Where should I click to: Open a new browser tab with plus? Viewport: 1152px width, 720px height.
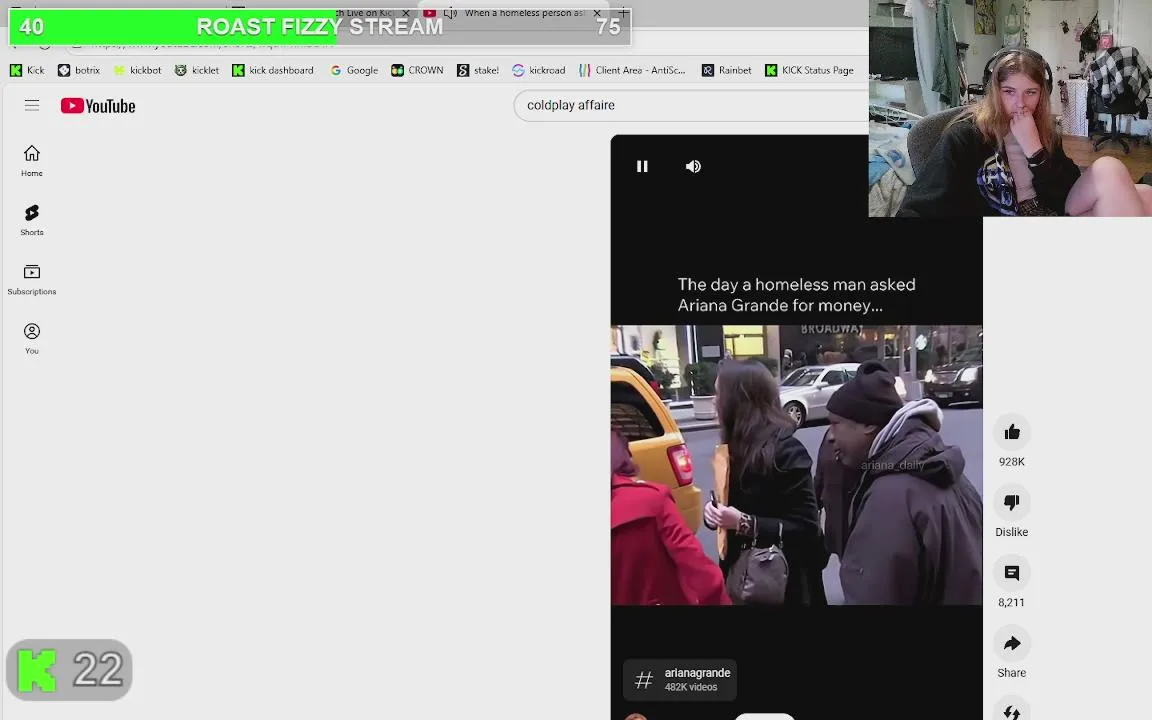pos(623,12)
